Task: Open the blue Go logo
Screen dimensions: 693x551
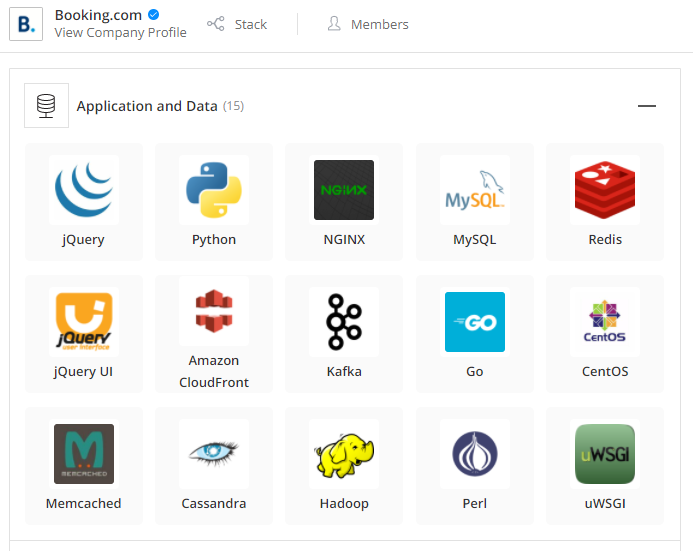Action: (x=475, y=322)
